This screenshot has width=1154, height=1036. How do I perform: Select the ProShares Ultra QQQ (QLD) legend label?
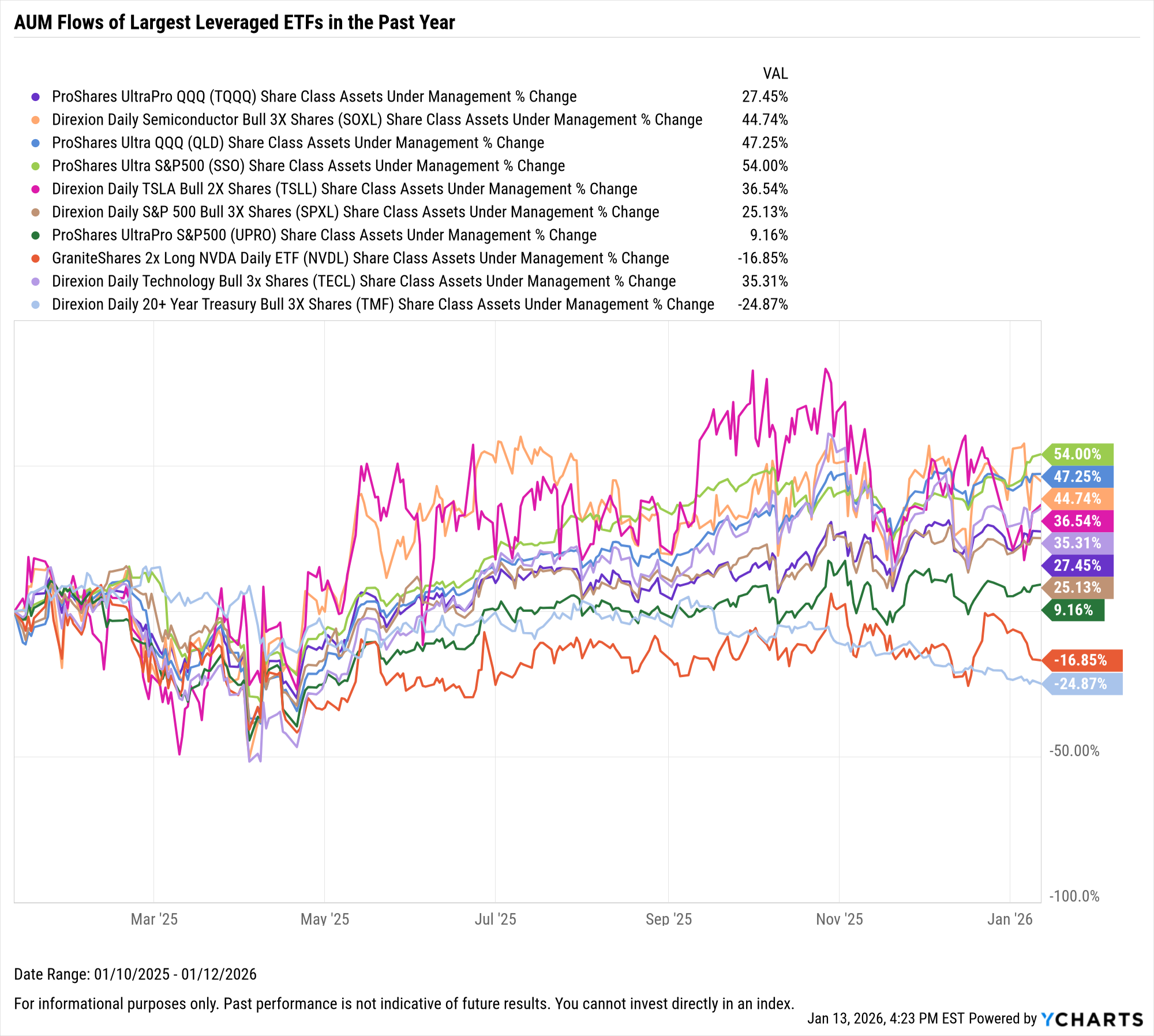click(298, 143)
